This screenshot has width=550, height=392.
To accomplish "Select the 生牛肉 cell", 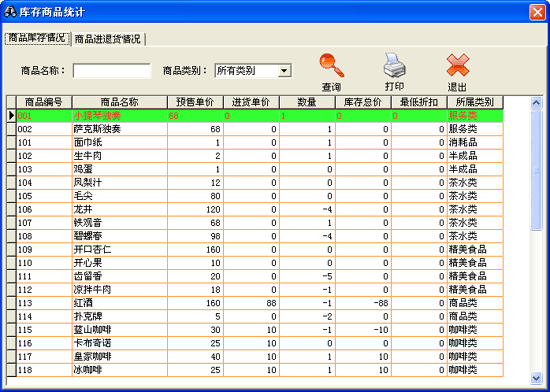I will (x=120, y=156).
